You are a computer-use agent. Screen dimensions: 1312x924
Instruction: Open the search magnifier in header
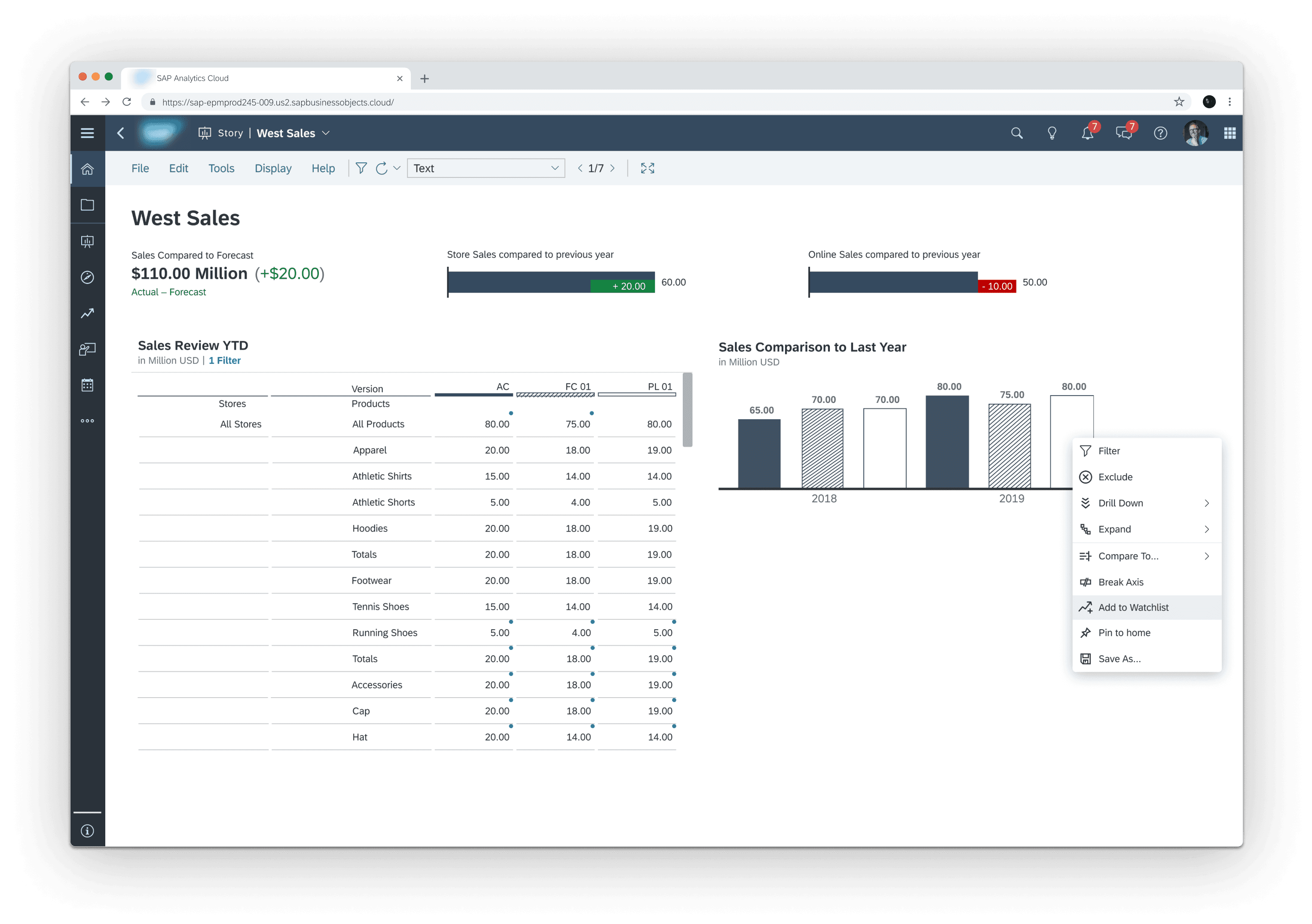tap(1017, 133)
